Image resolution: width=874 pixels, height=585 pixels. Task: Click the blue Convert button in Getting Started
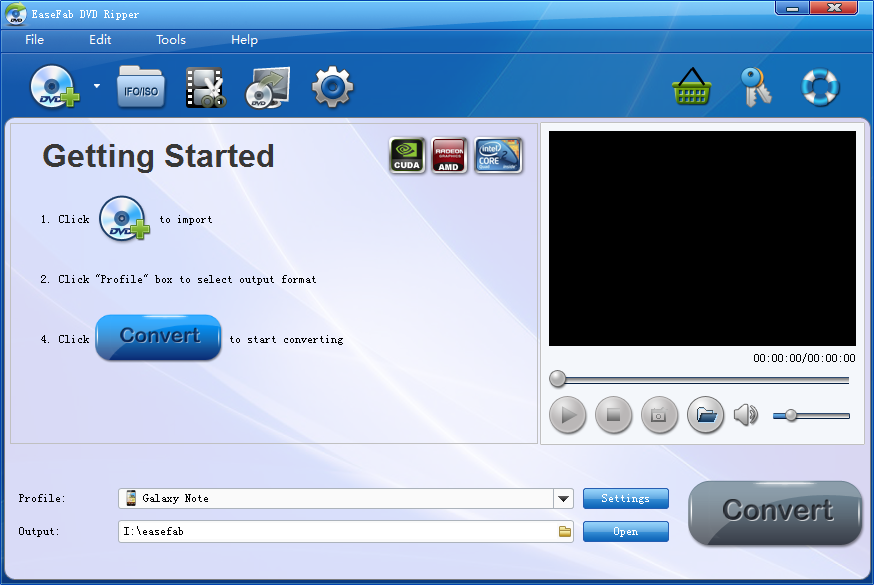[158, 337]
